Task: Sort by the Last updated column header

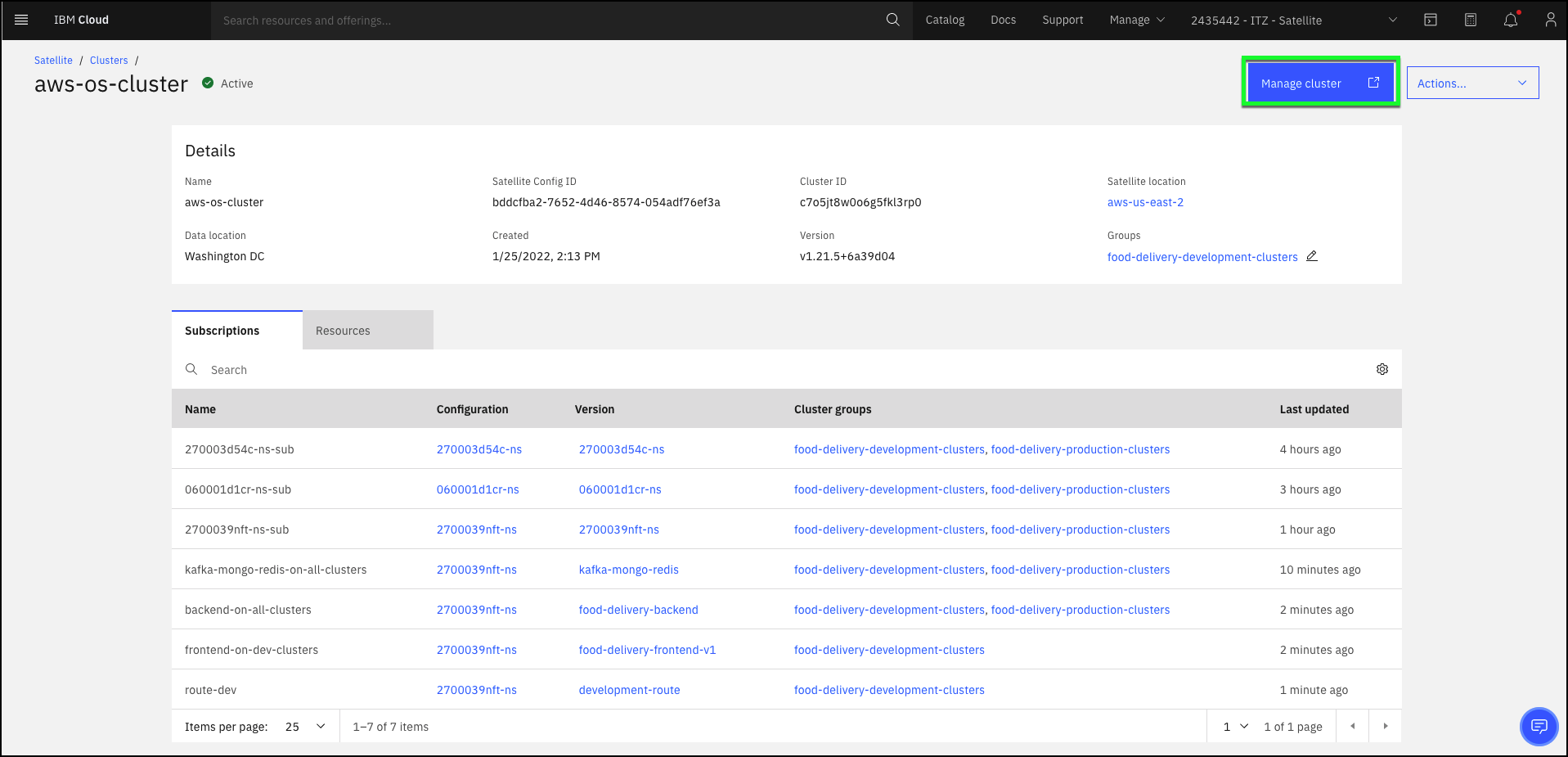Action: [x=1314, y=409]
